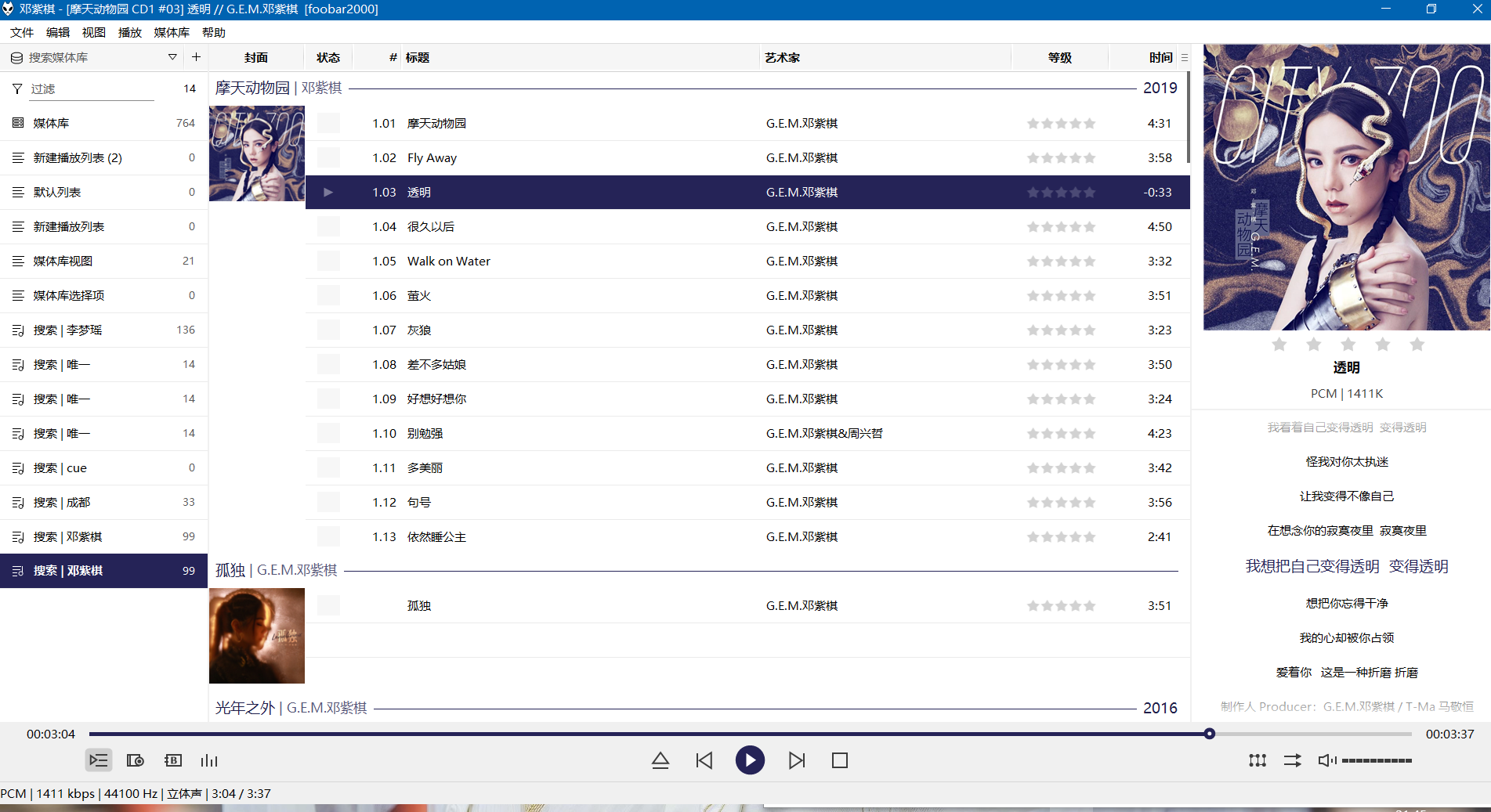Click the search library magnifier icon
1491x812 pixels.
coord(16,57)
